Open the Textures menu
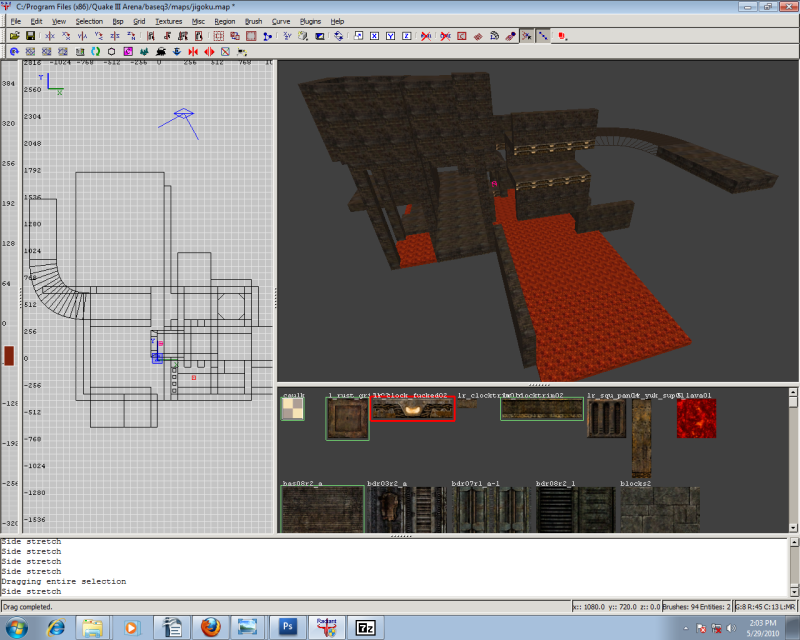Image resolution: width=800 pixels, height=640 pixels. point(169,21)
